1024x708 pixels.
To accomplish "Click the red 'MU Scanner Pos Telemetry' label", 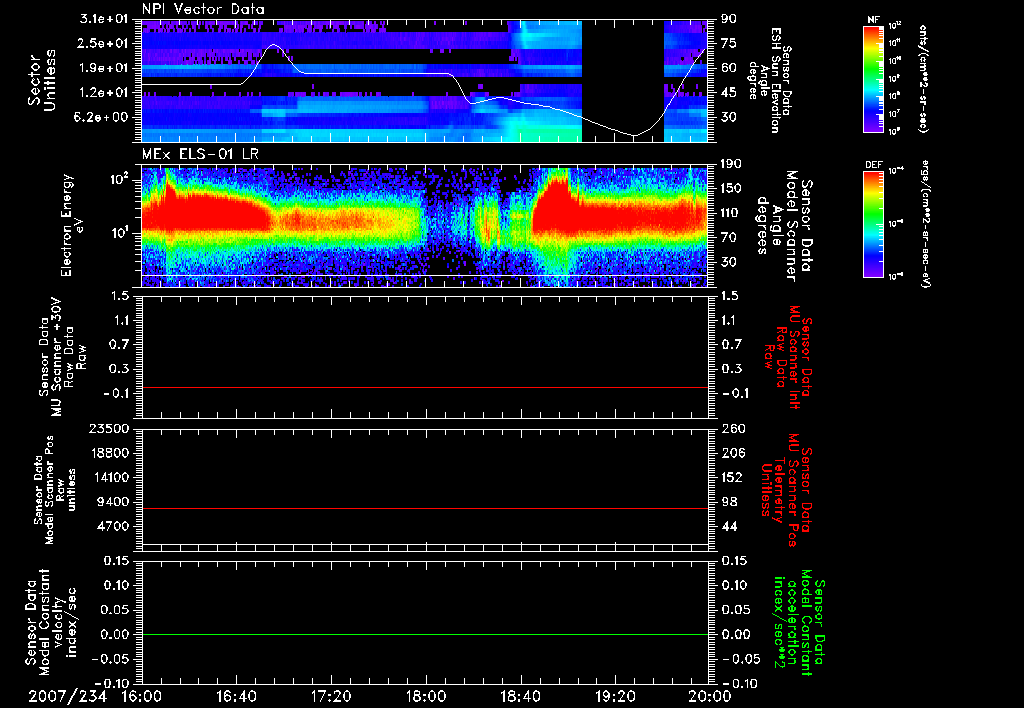I will point(786,490).
